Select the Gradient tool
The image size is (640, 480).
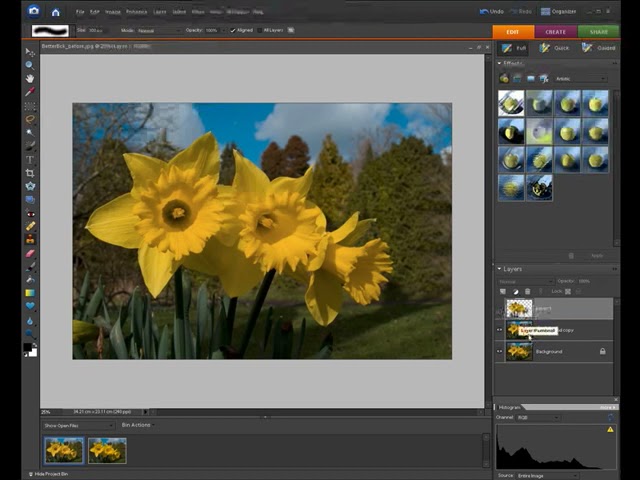point(30,293)
